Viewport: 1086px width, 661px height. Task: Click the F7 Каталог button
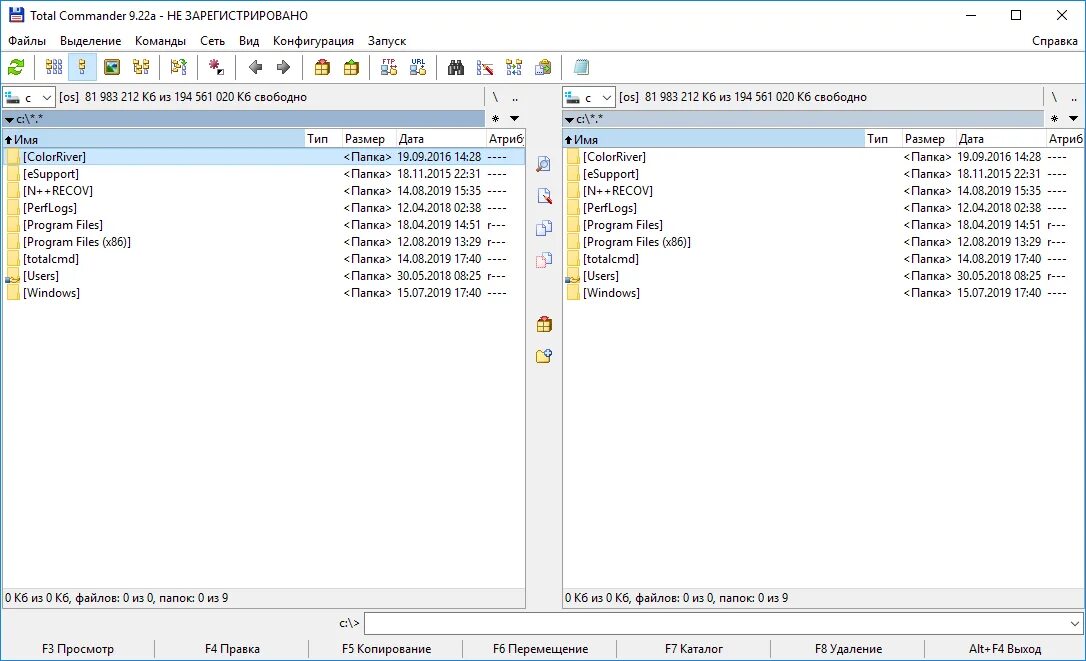click(694, 649)
